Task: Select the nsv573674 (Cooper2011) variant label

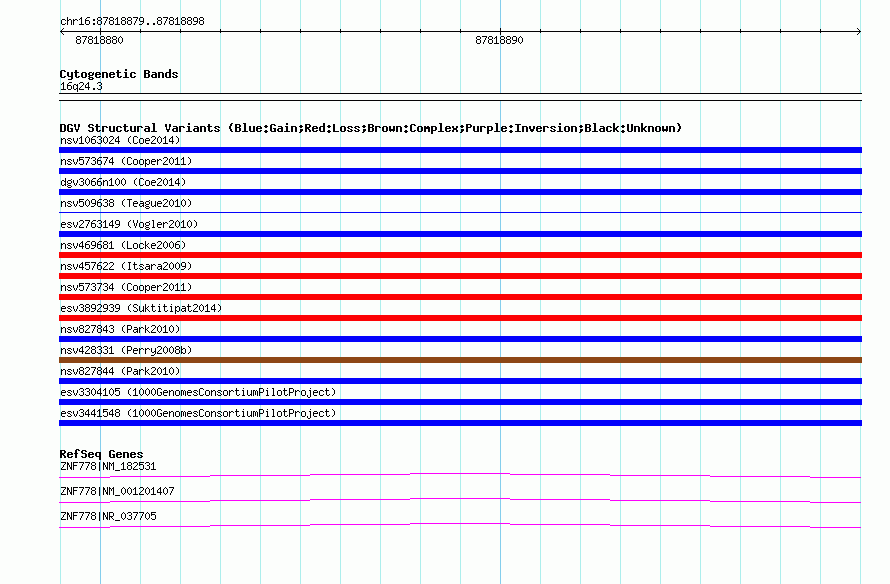Action: 126,161
